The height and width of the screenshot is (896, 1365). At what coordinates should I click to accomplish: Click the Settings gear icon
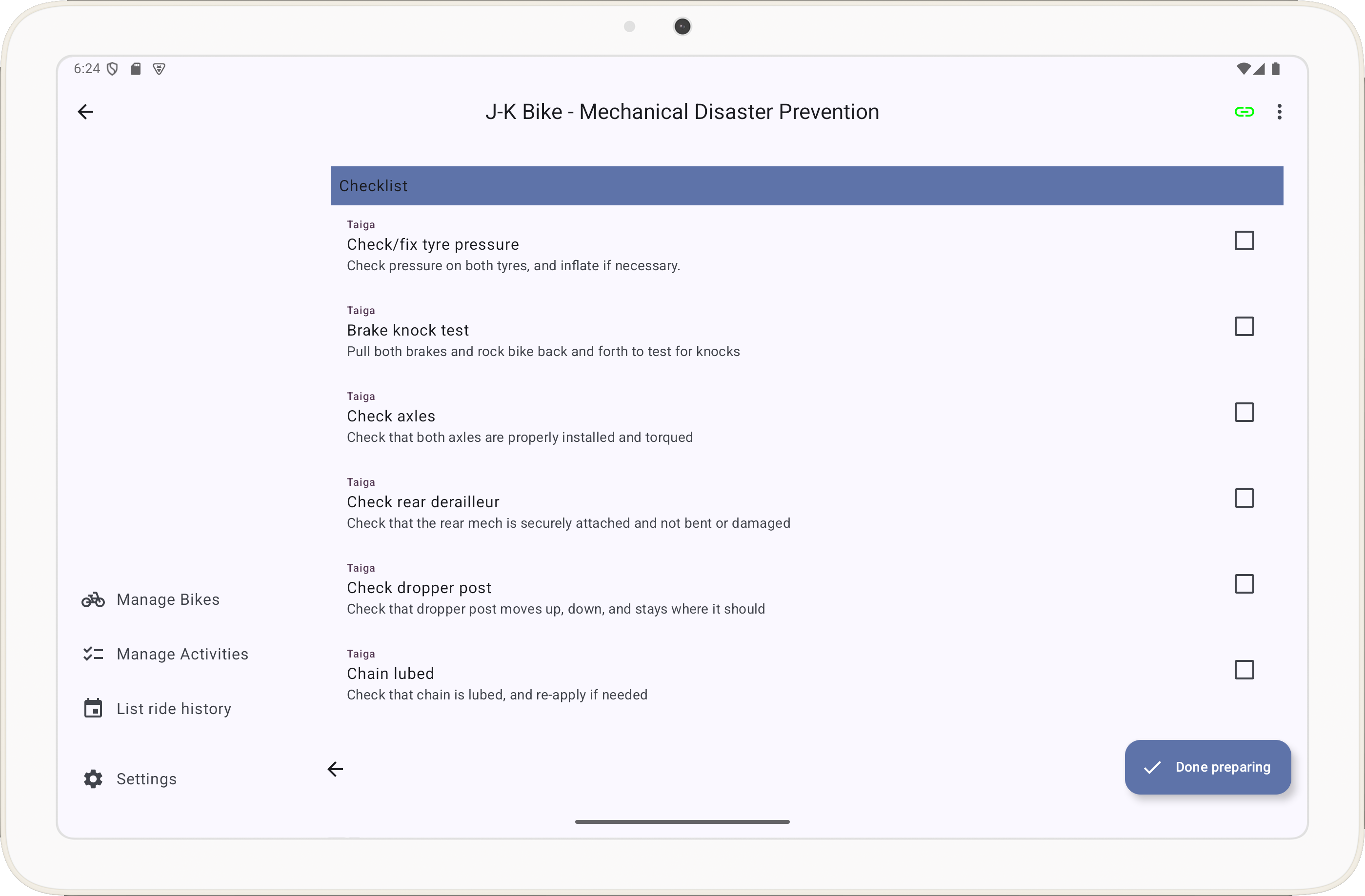click(x=93, y=778)
